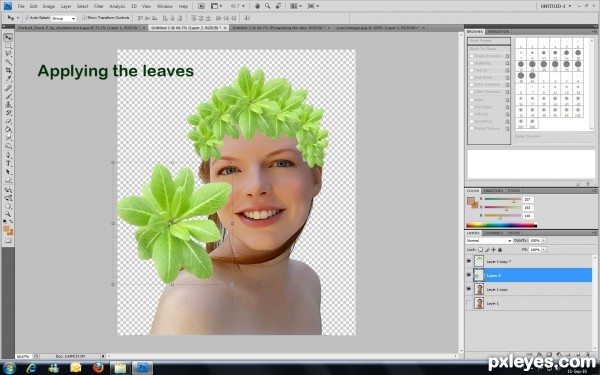
Task: Switch to the Swatches tab
Action: pos(493,191)
